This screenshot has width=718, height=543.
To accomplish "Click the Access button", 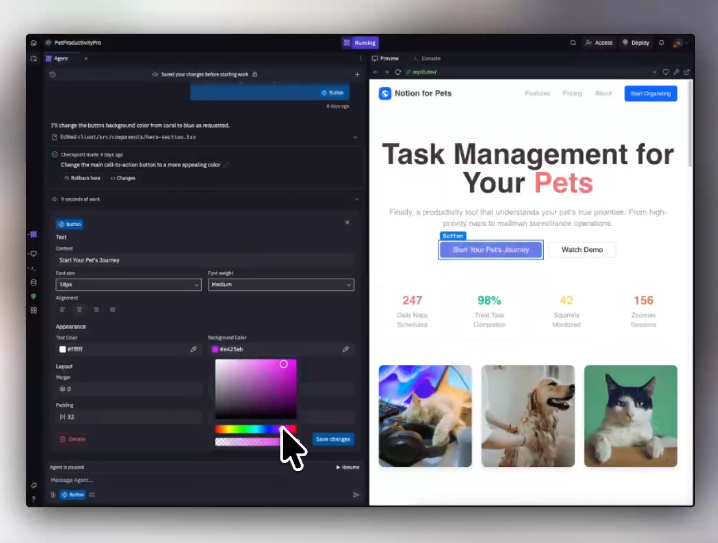I will (599, 43).
